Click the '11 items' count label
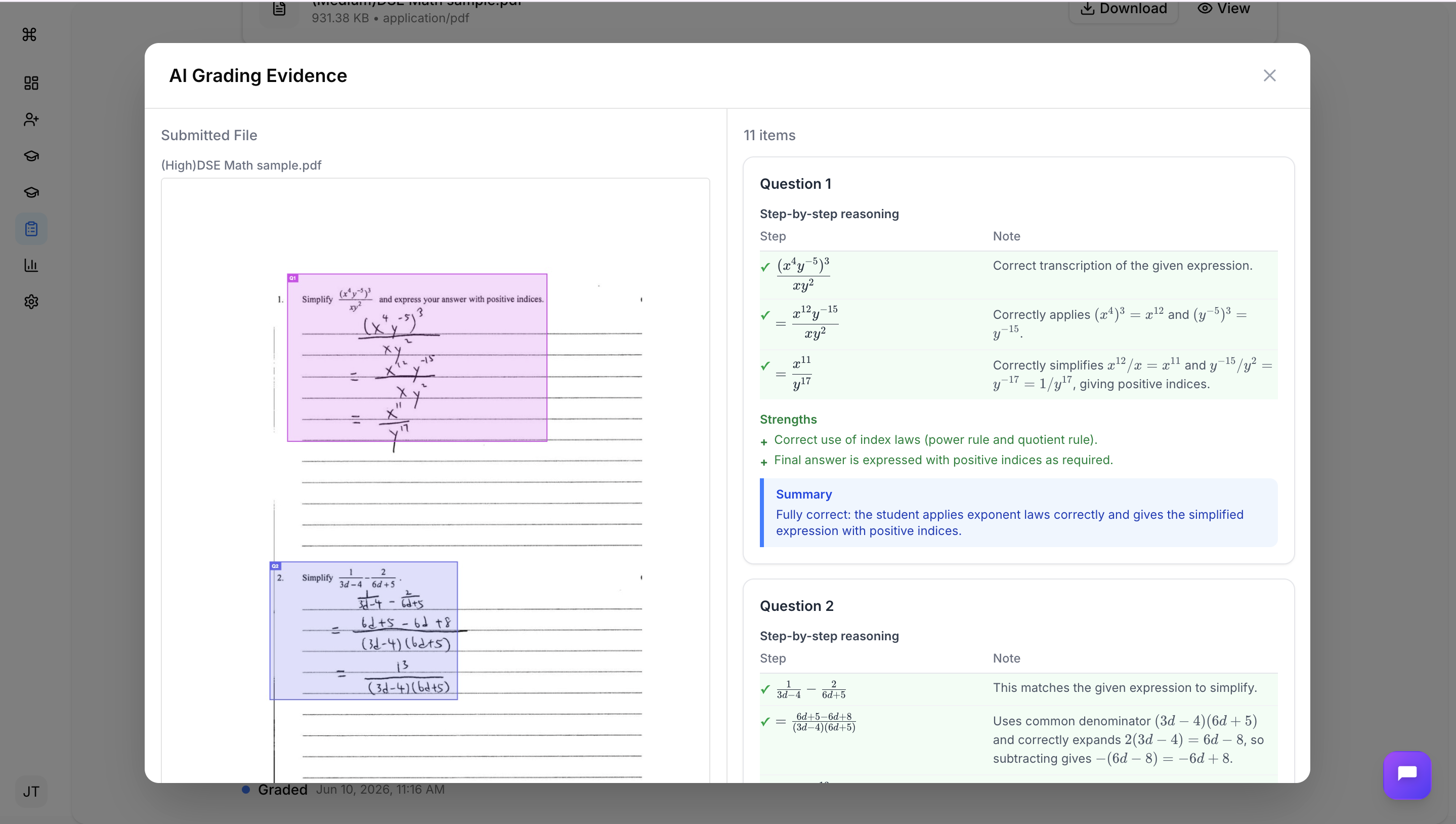 769,135
